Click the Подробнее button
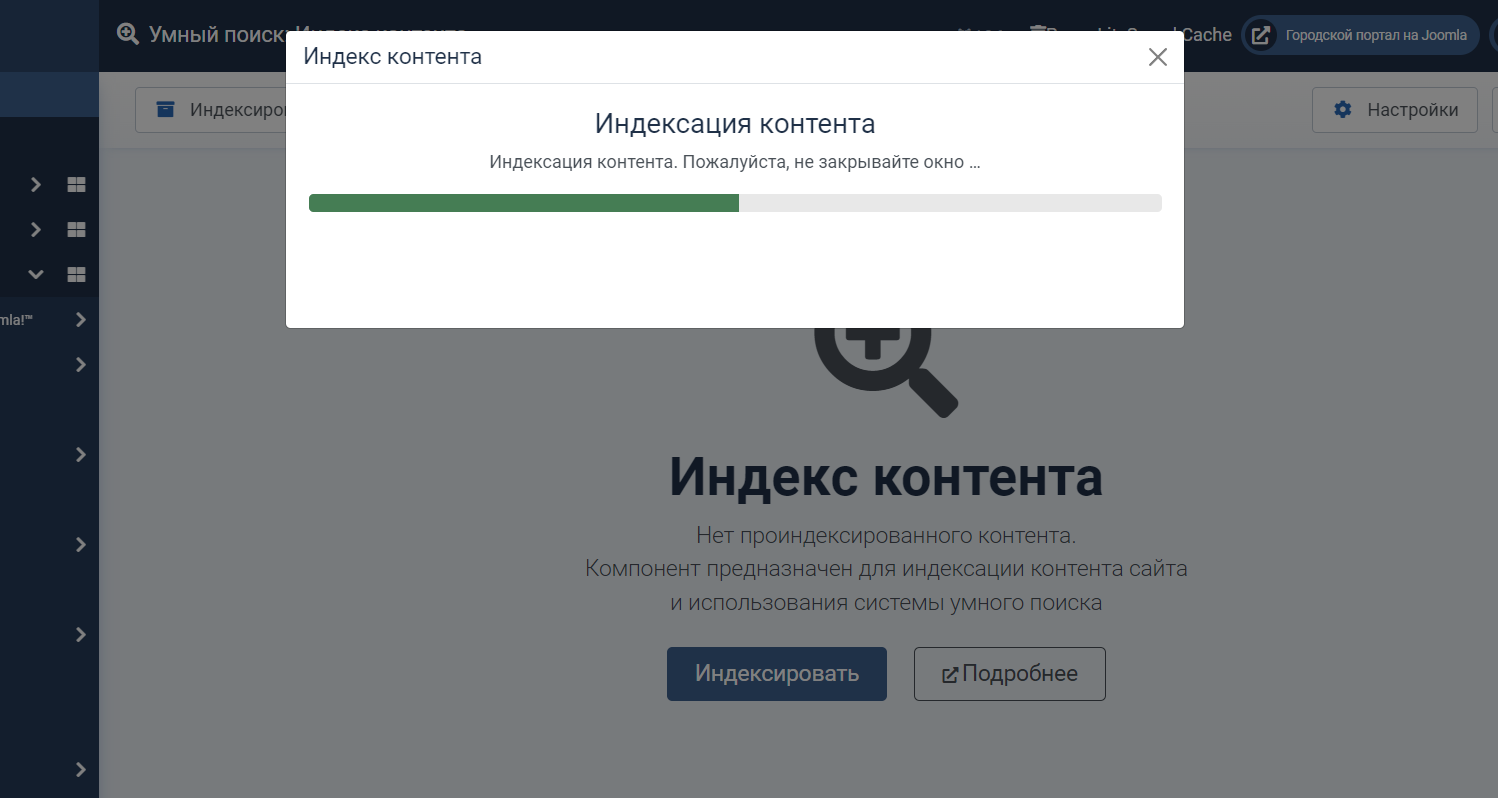 point(1009,674)
